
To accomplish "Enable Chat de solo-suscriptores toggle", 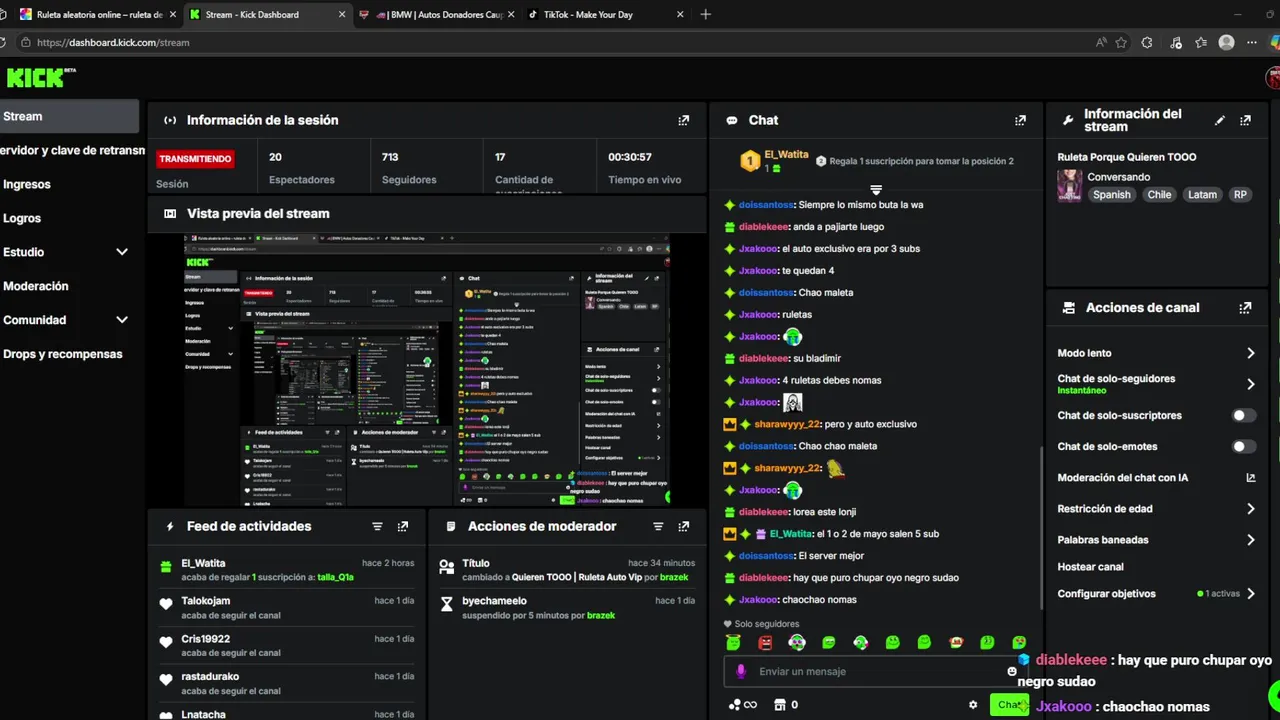I will pyautogui.click(x=1242, y=415).
